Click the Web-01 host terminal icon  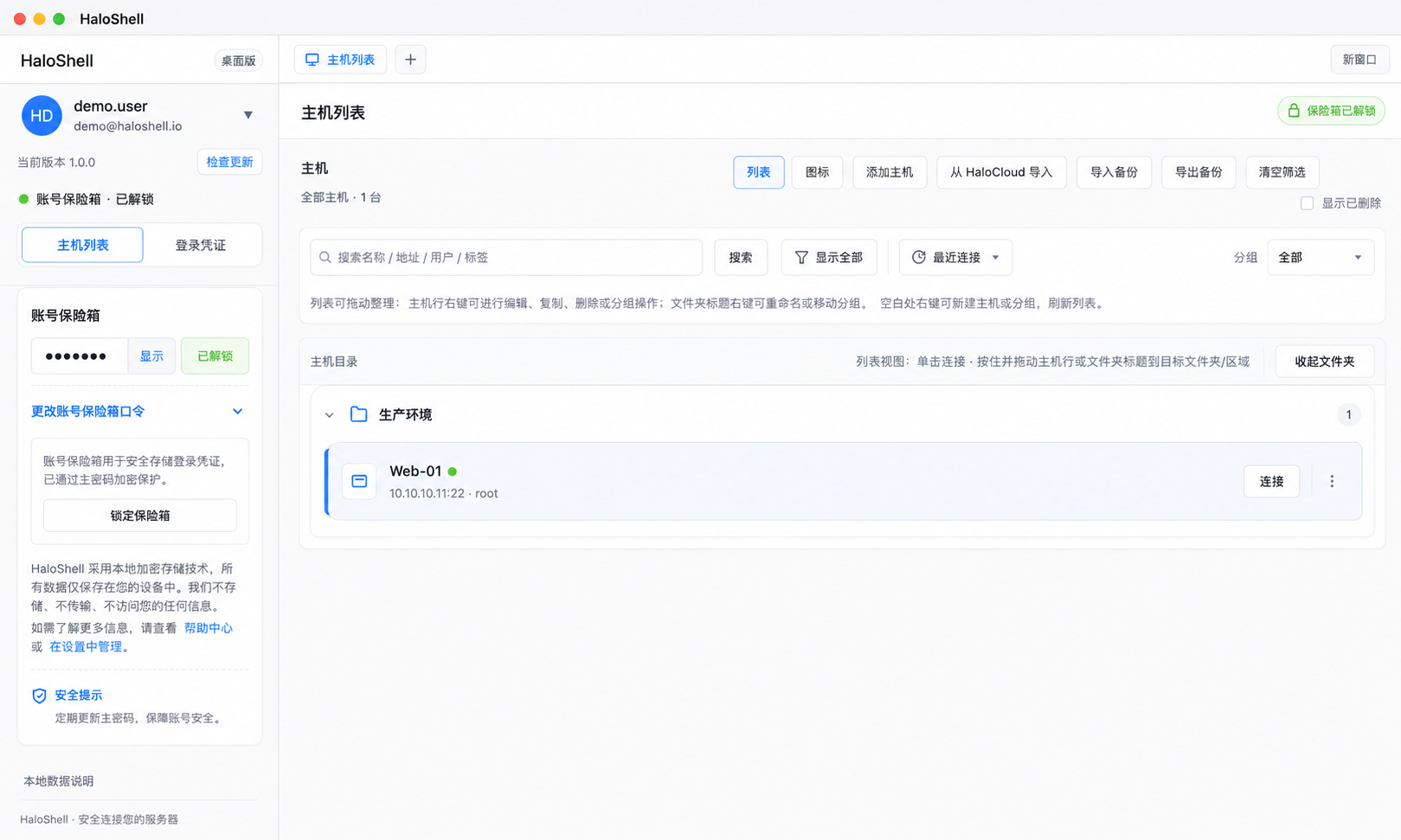(x=359, y=481)
